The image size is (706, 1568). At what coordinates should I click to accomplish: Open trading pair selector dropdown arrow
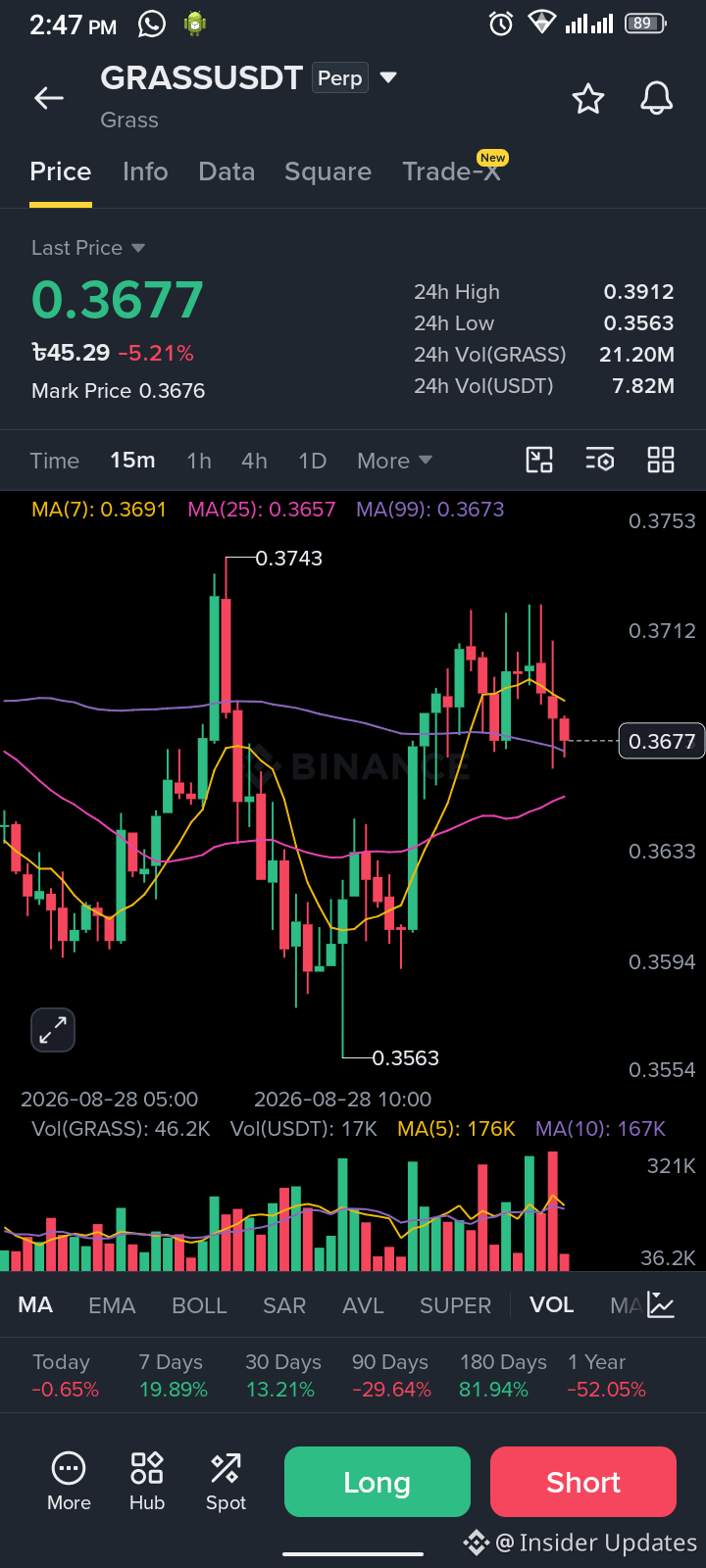click(388, 77)
